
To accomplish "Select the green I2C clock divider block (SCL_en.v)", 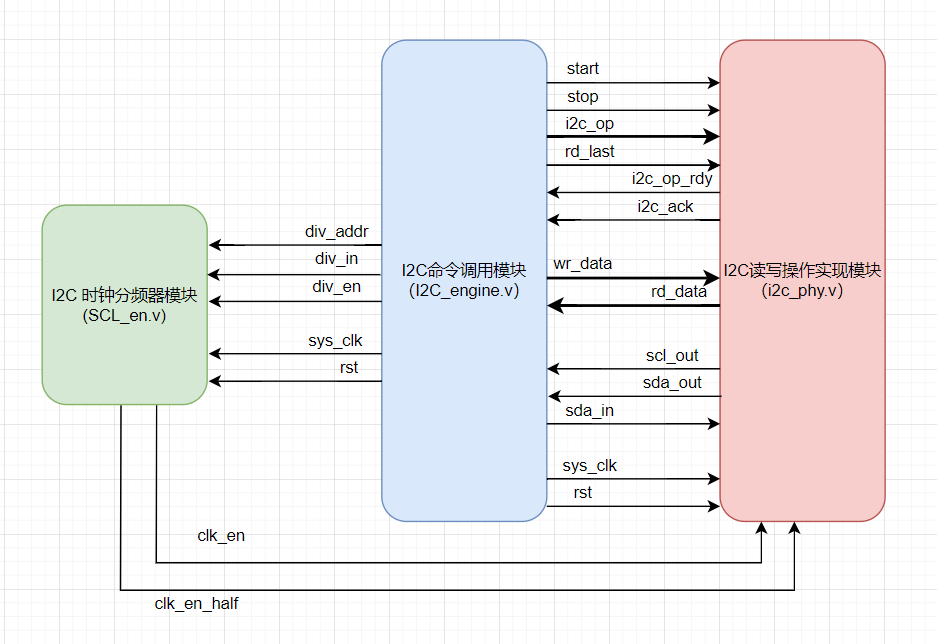I will click(124, 305).
